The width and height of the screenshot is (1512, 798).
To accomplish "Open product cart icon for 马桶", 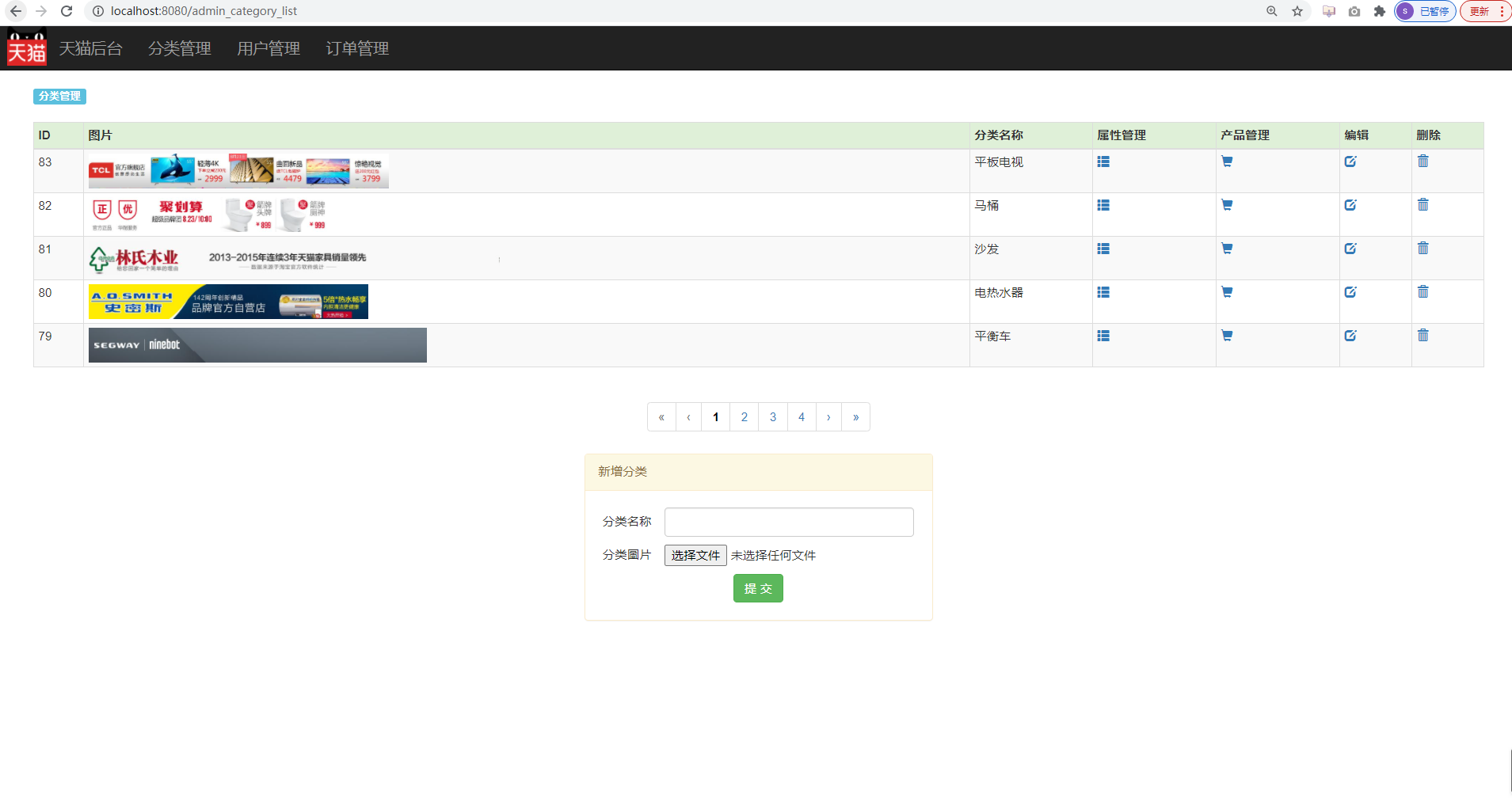I will 1227,205.
